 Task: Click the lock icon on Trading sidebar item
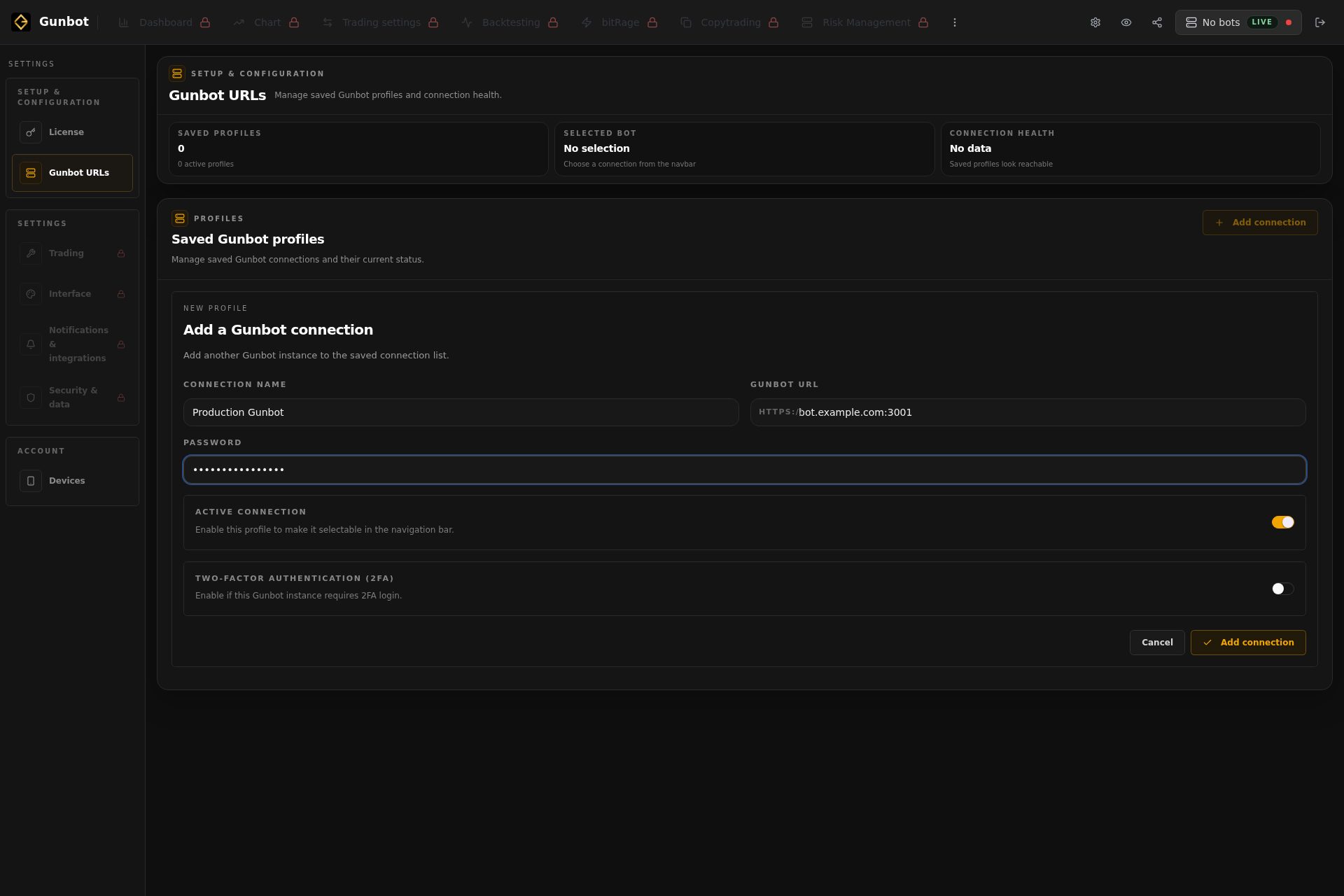click(121, 253)
